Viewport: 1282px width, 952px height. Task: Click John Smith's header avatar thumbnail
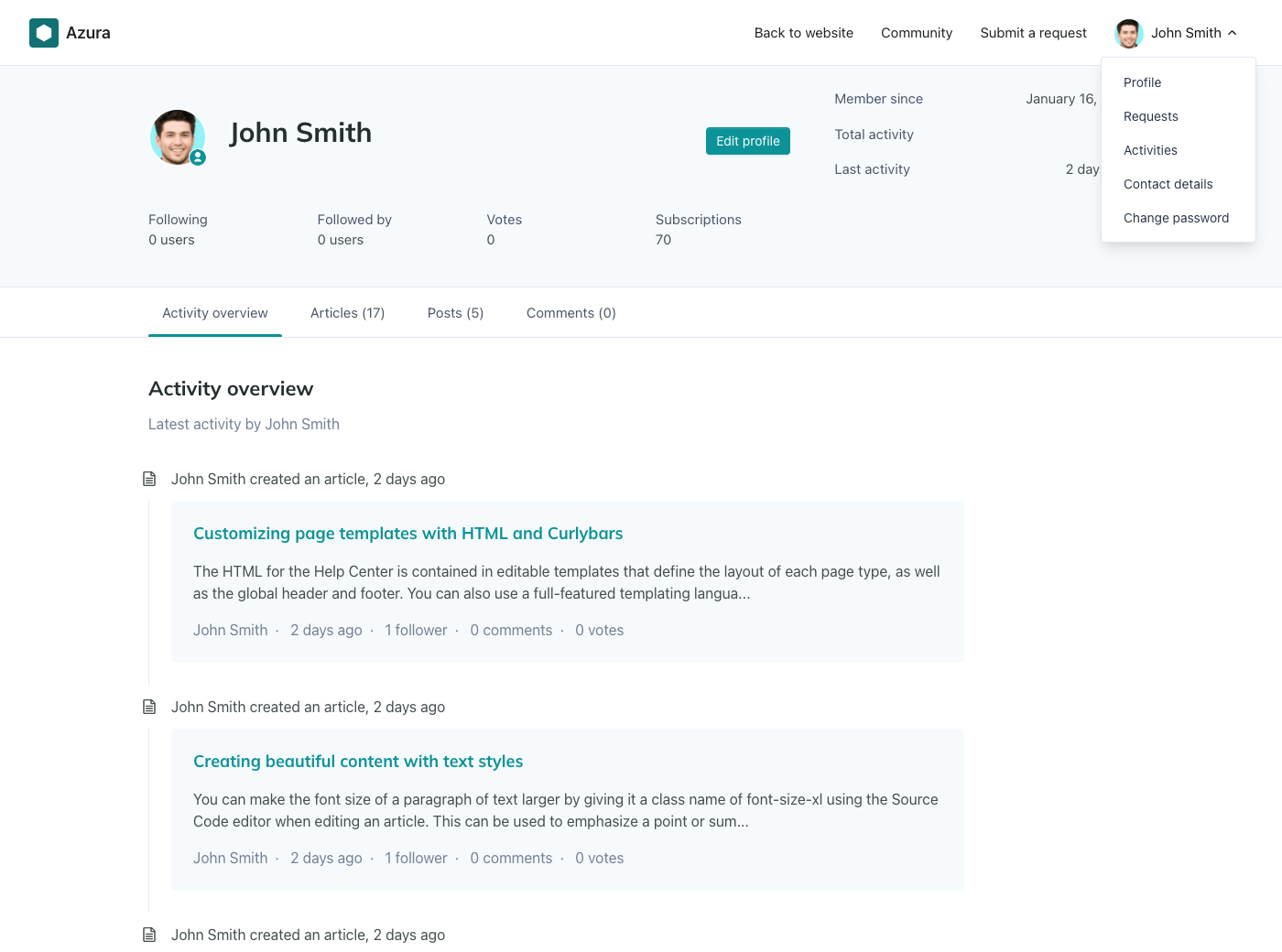click(x=1128, y=33)
